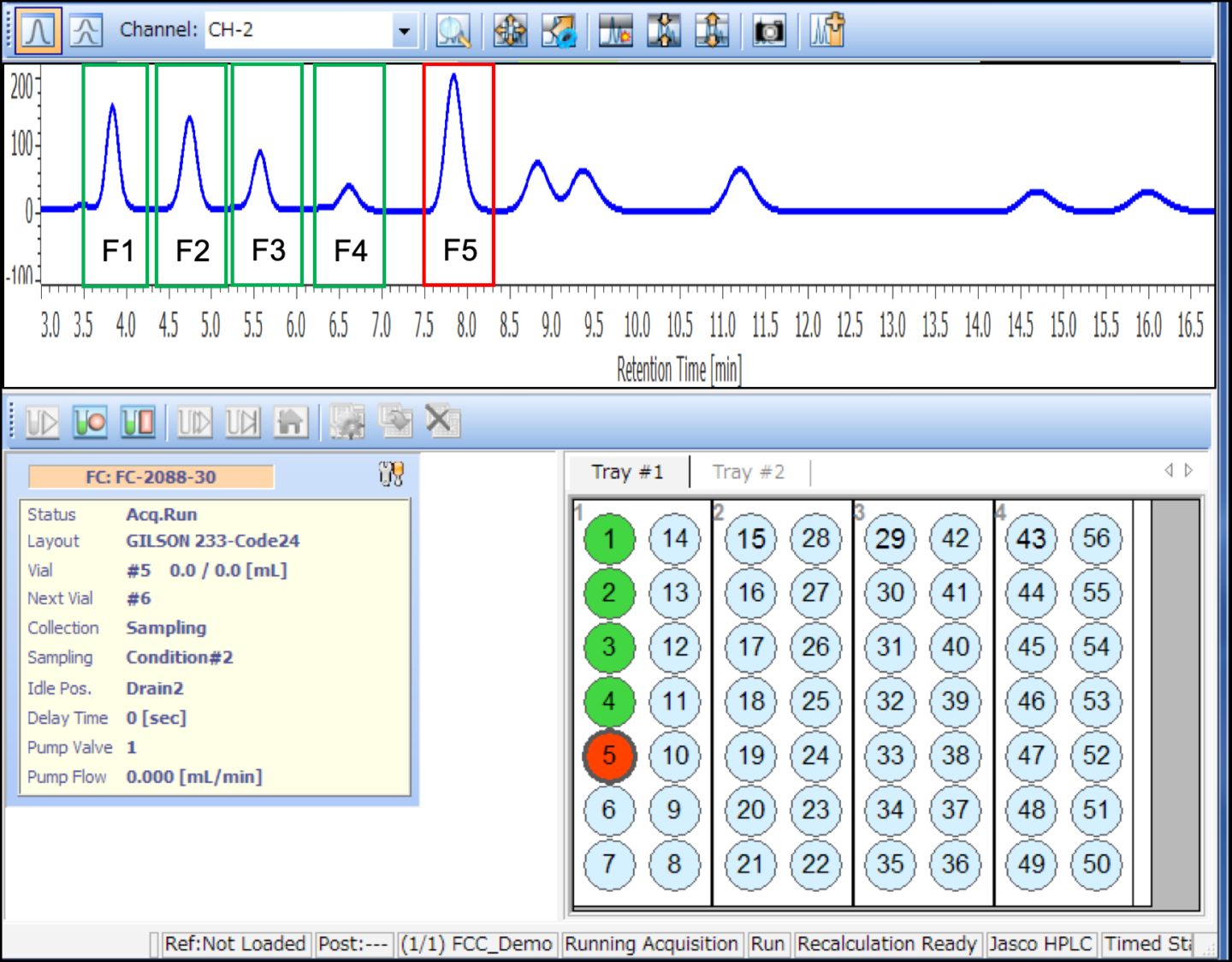Switch to the Tray #2 tab

749,472
